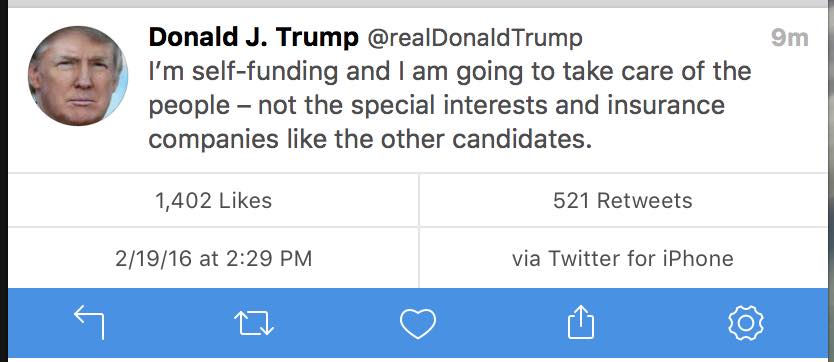Viewport: 834px width, 362px height.
Task: Click the Donald J. Trump display name
Action: 253,38
